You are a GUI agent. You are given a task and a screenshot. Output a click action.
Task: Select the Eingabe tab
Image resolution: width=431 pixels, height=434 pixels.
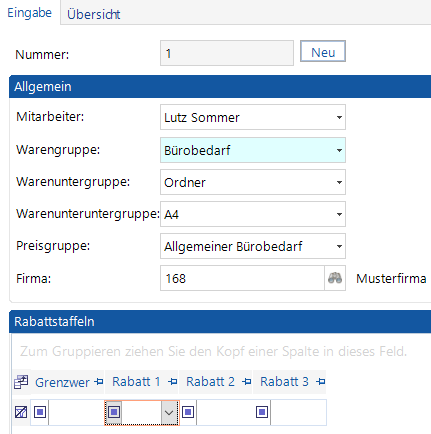[x=30, y=13]
